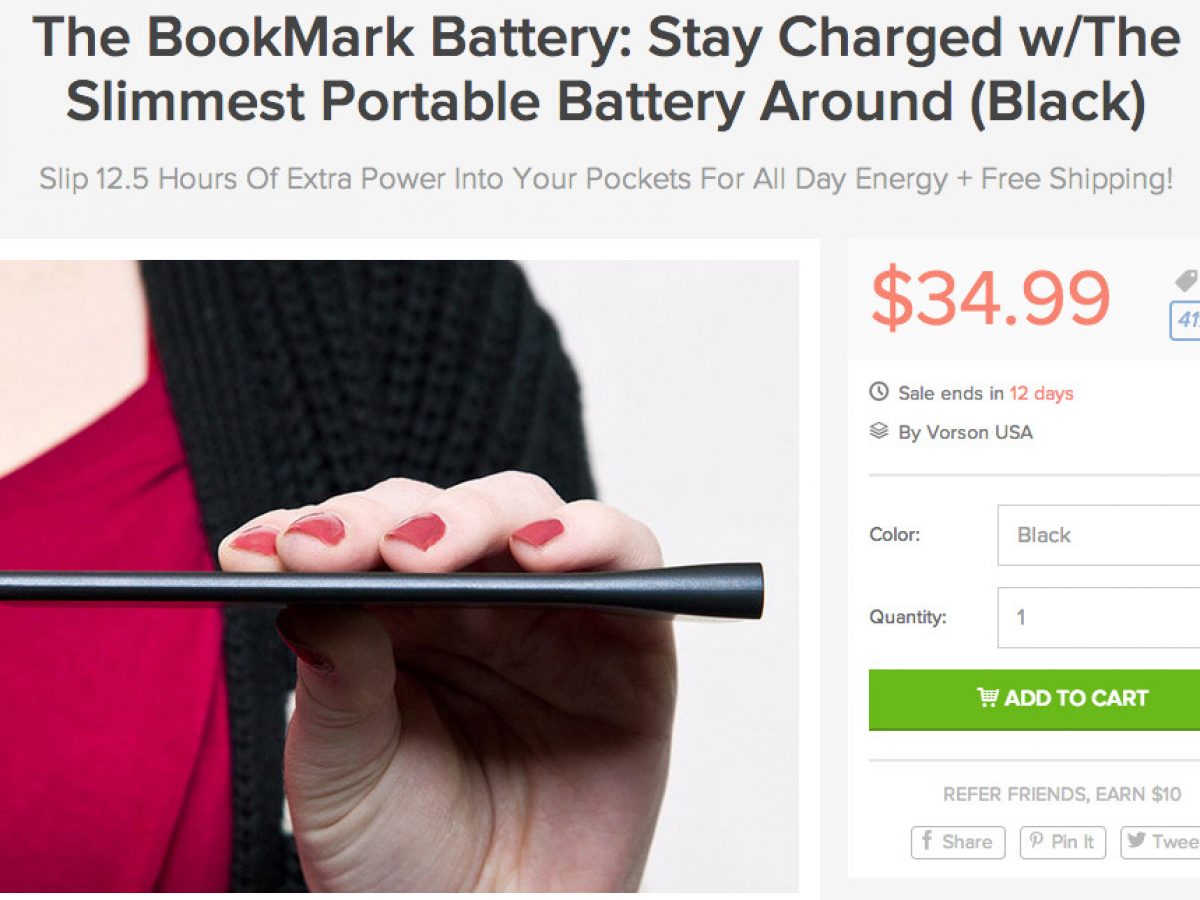Share the deal via Share text
The height and width of the screenshot is (900, 1200).
[967, 842]
